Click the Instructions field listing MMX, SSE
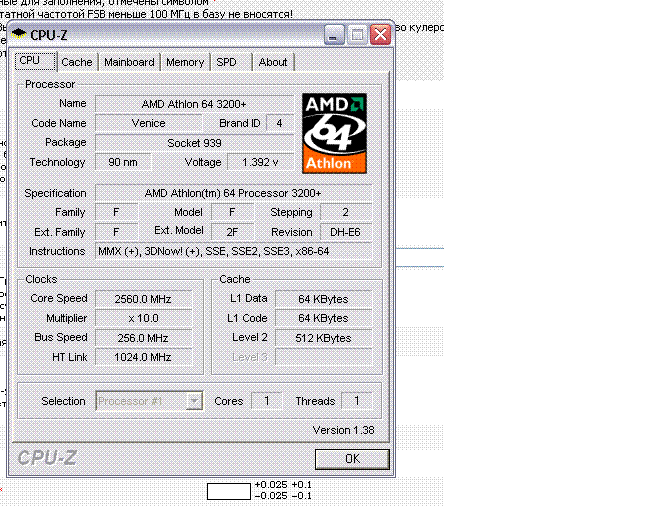The image size is (664, 532). click(233, 251)
